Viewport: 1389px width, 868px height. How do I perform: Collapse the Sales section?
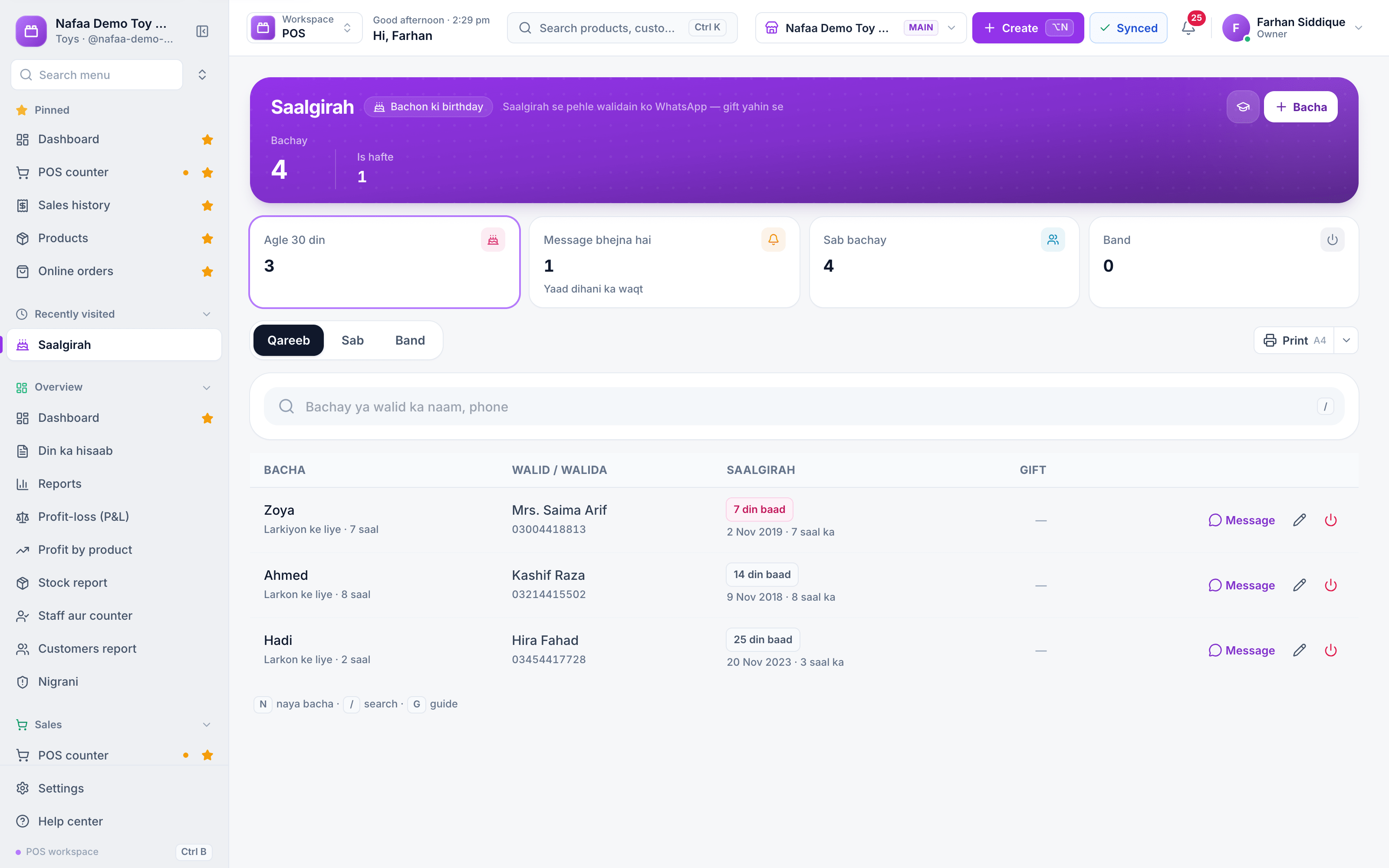pyautogui.click(x=207, y=724)
